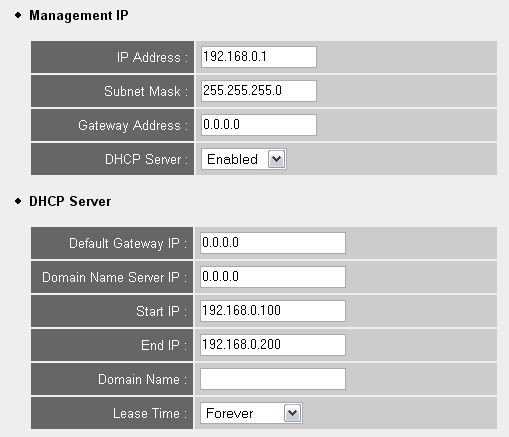
Task: Focus the Gateway Address field
Action: (x=259, y=125)
